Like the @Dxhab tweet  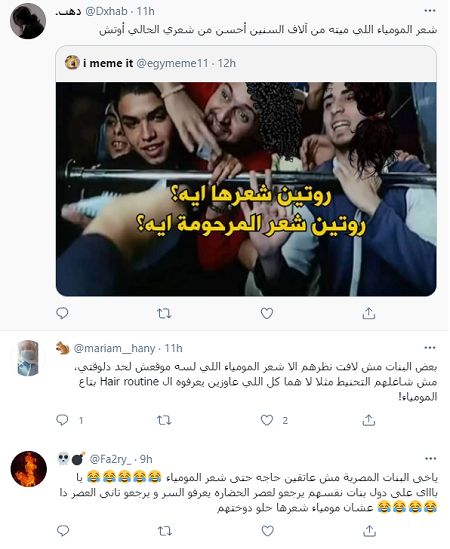tap(267, 313)
